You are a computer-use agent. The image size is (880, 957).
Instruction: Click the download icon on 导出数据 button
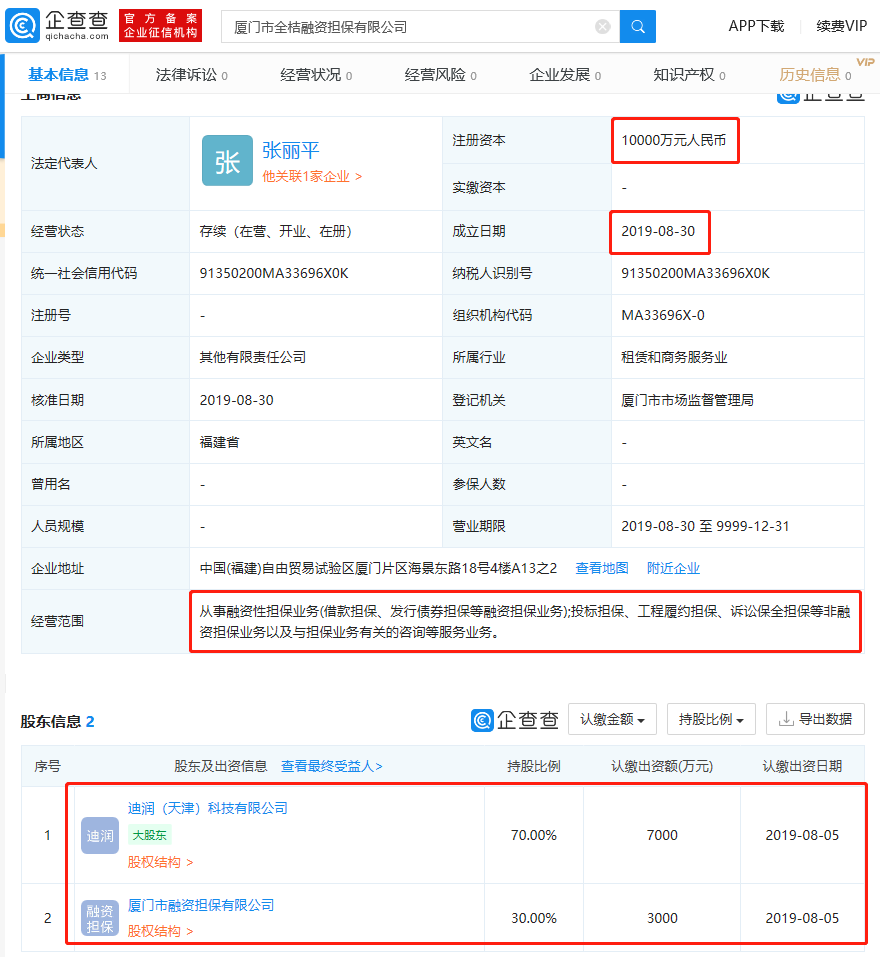coord(786,718)
